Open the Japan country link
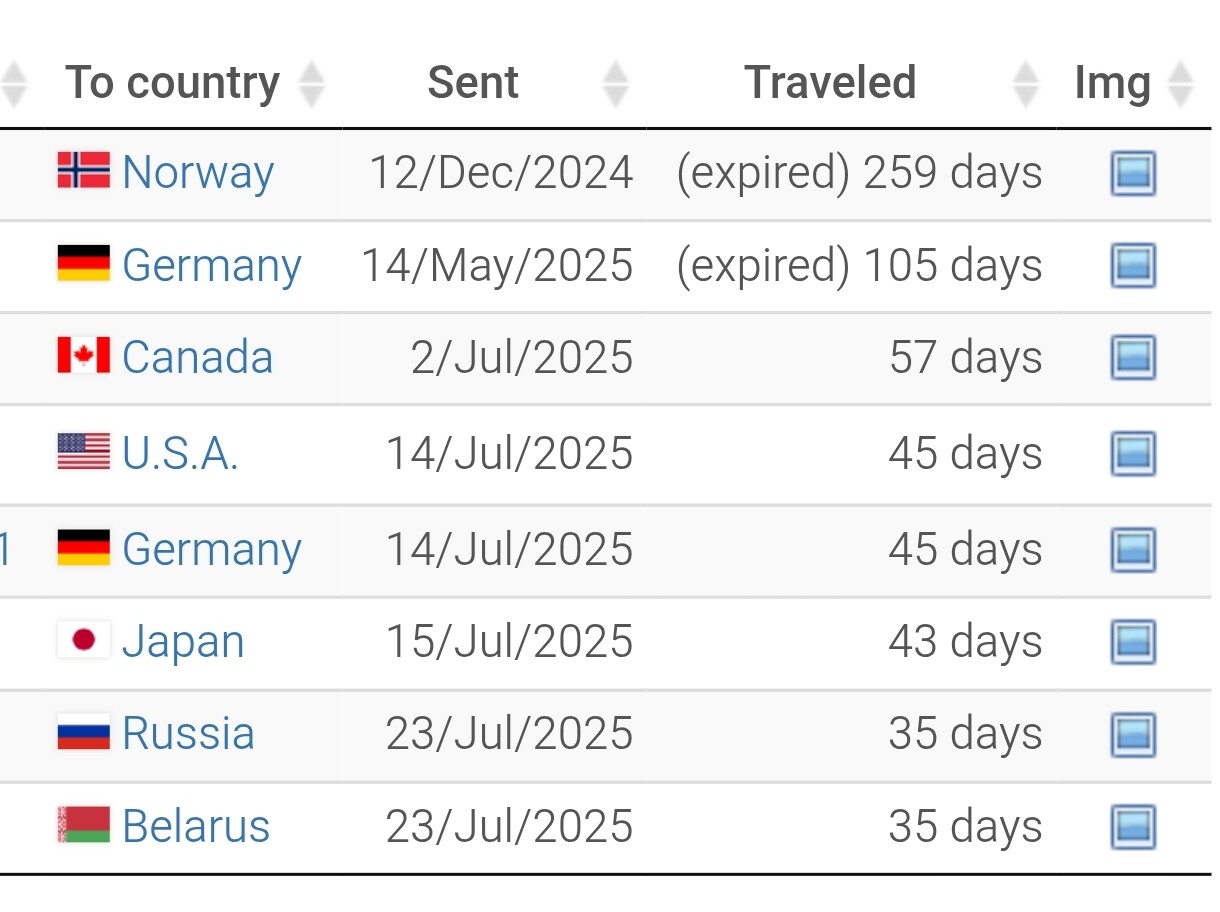Viewport: 1220px width, 912px height. click(183, 642)
